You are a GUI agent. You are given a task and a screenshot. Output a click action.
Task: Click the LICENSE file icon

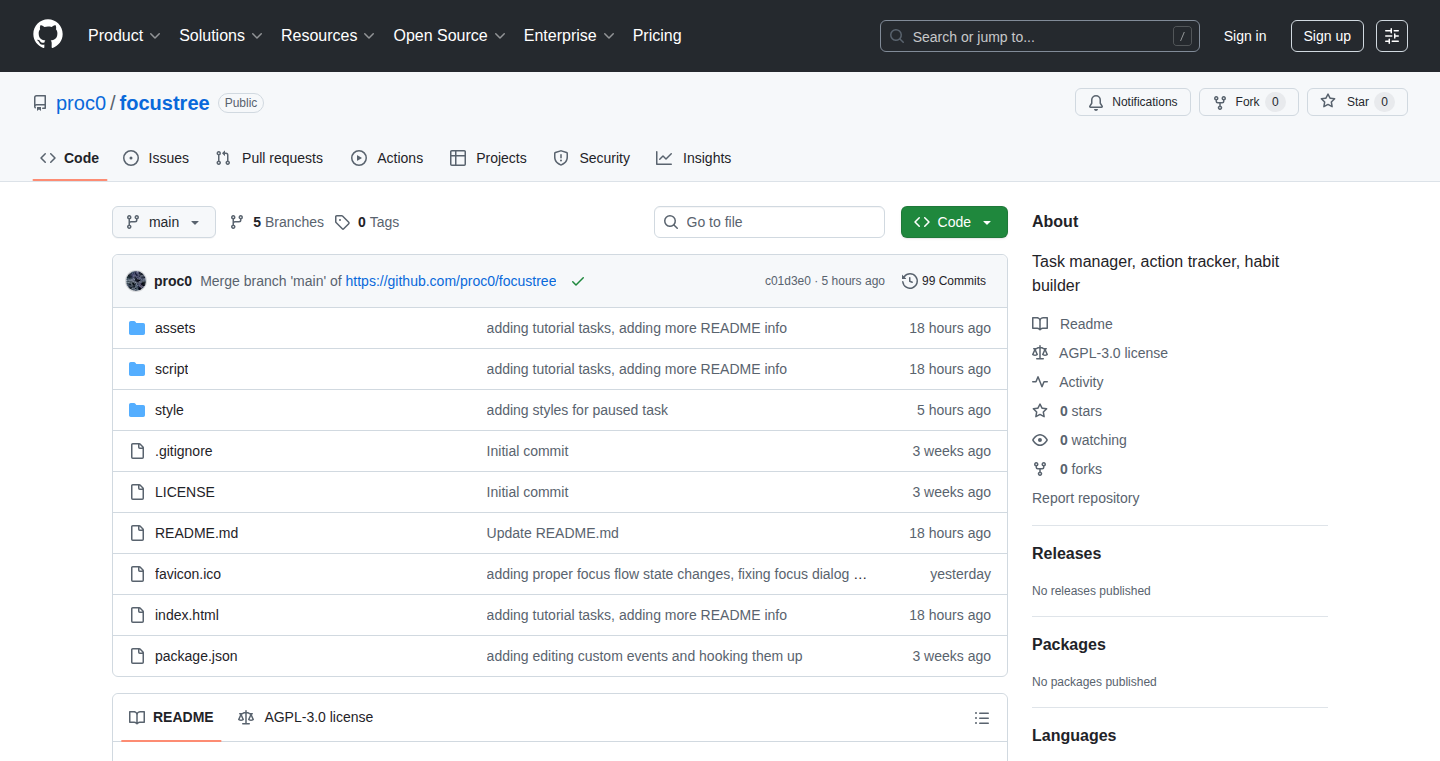(x=137, y=492)
